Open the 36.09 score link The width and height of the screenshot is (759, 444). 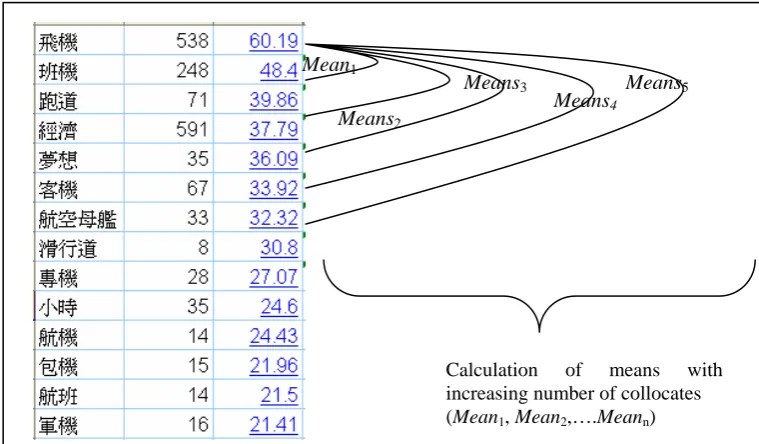[273, 159]
